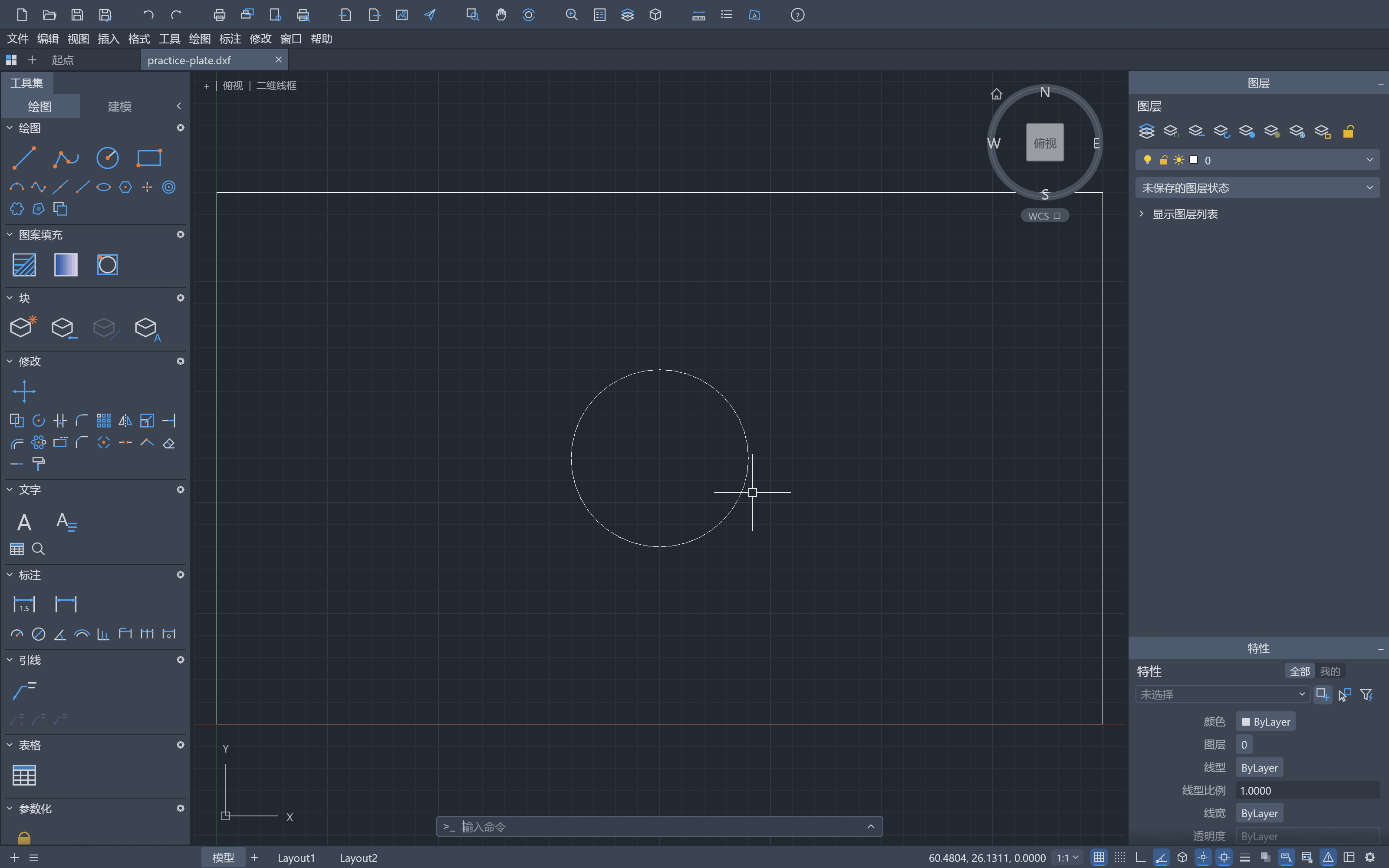Click the ByLayer color swatch property
The height and width of the screenshot is (868, 1389).
click(1266, 722)
